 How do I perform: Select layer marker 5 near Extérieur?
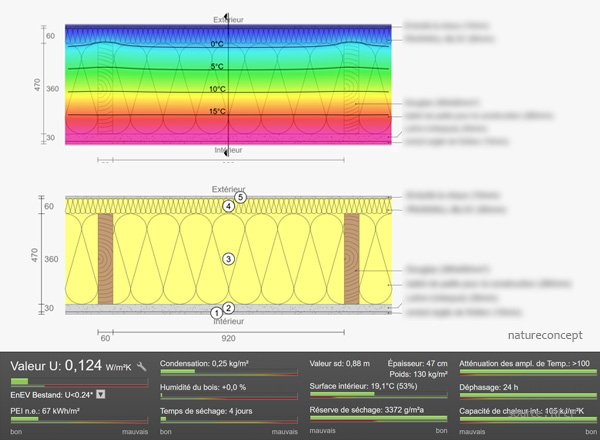pos(240,198)
